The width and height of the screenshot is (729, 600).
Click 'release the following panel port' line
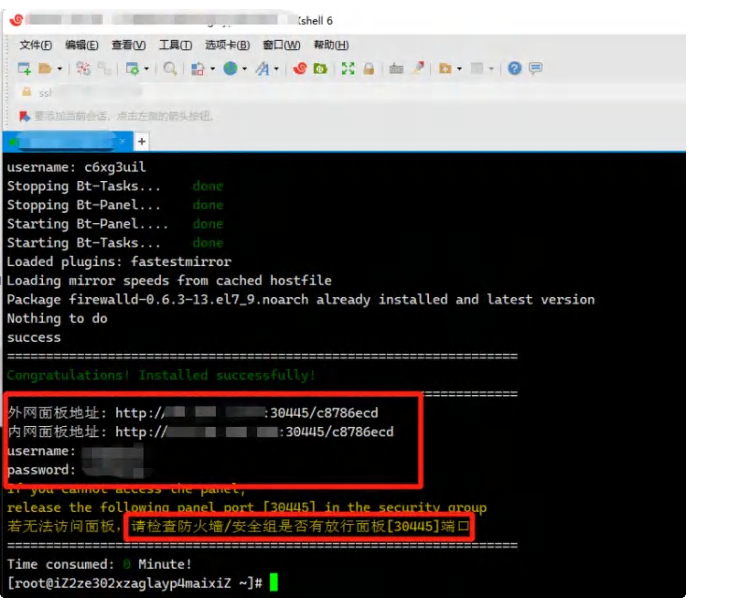247,508
